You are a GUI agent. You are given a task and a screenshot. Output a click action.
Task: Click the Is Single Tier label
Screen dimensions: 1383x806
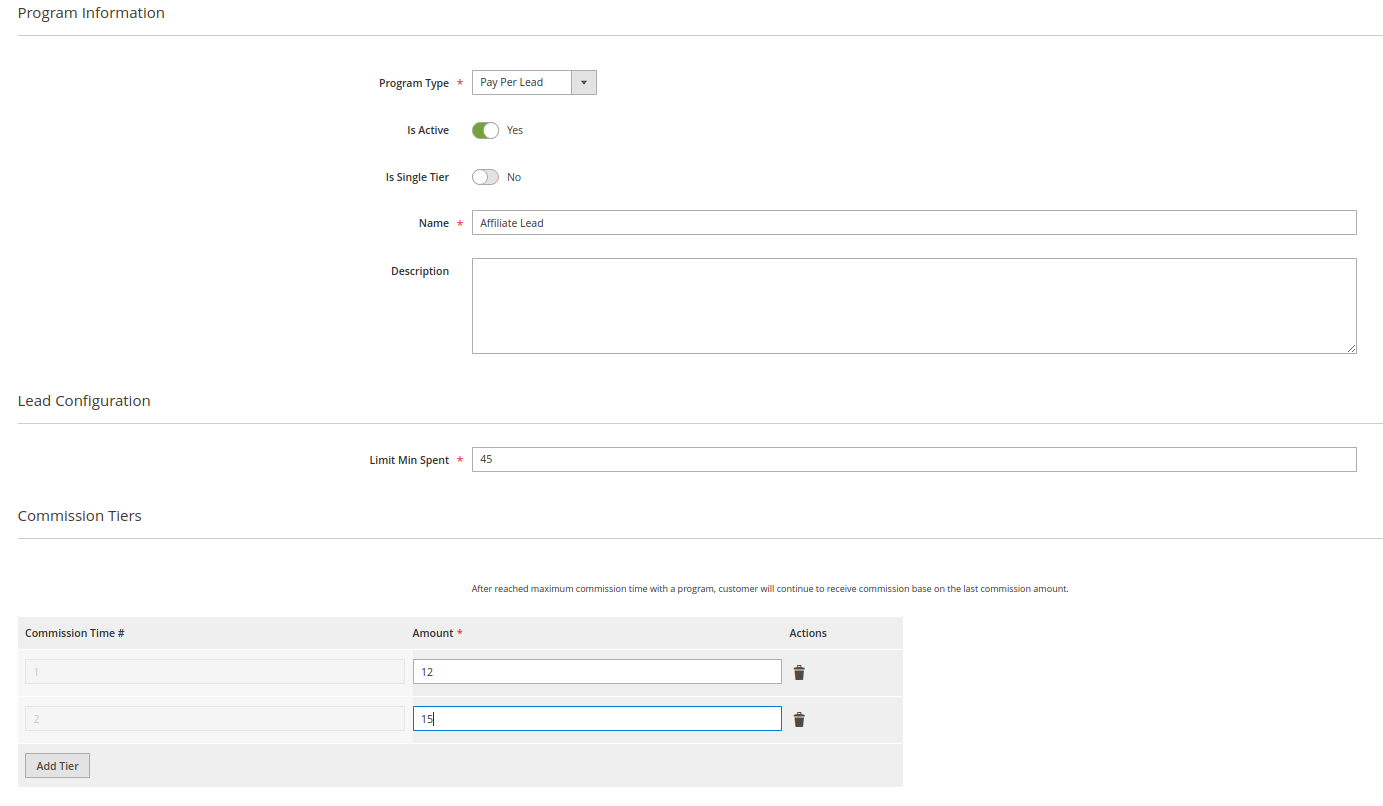[417, 177]
